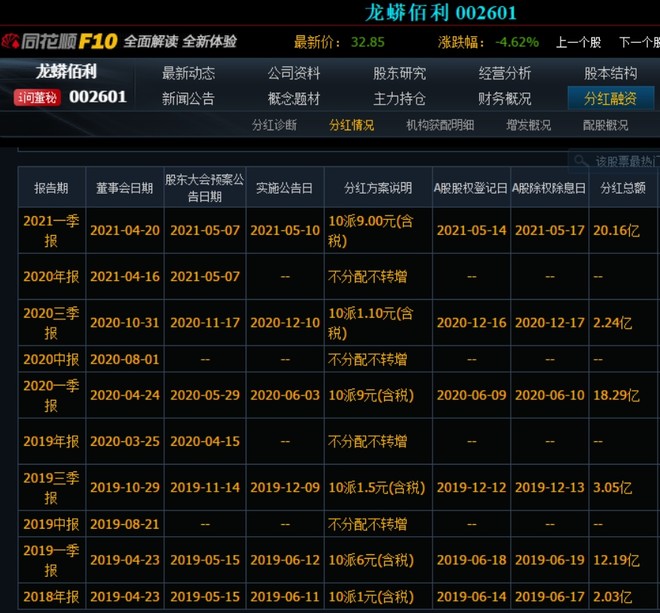The image size is (660, 613).
Task: Click the 2021-05-17 ex-dividend date cell
Action: [549, 230]
